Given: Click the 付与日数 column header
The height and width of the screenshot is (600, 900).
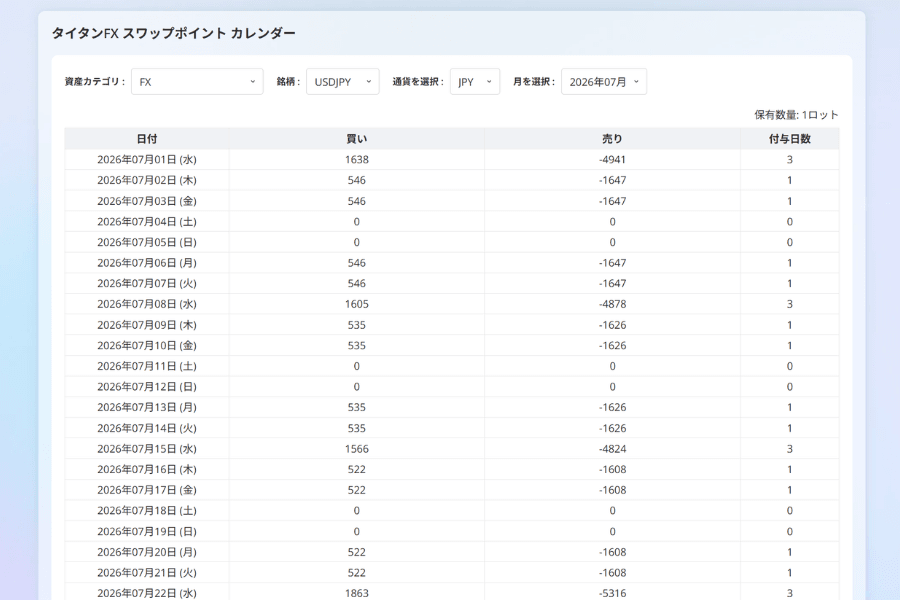Looking at the screenshot, I should [x=790, y=139].
